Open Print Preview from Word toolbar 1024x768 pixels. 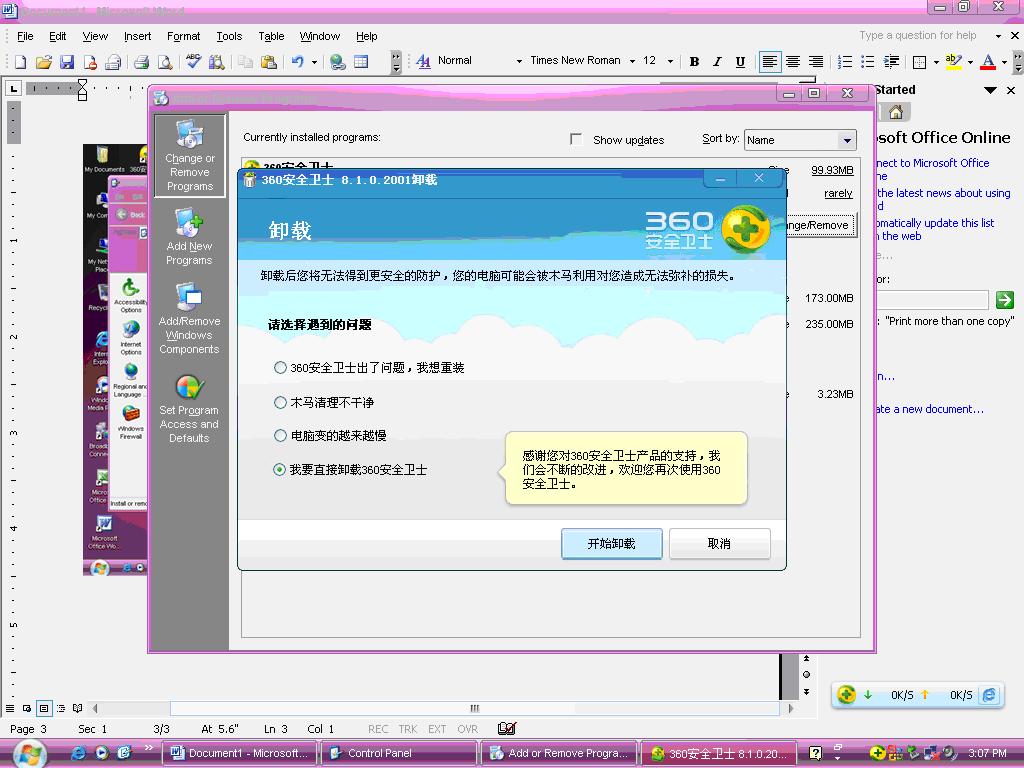pos(165,61)
